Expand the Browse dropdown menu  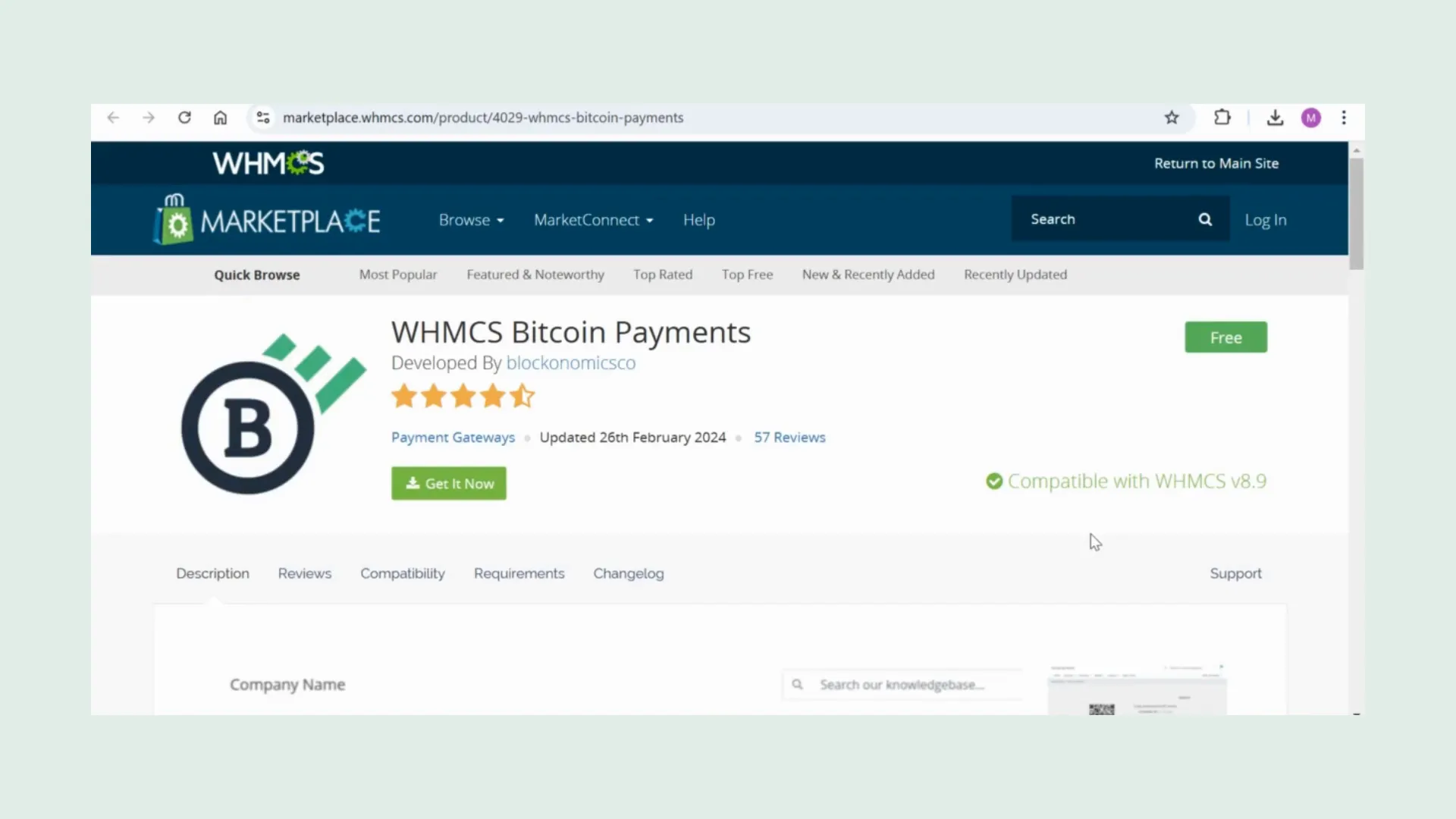pyautogui.click(x=471, y=220)
